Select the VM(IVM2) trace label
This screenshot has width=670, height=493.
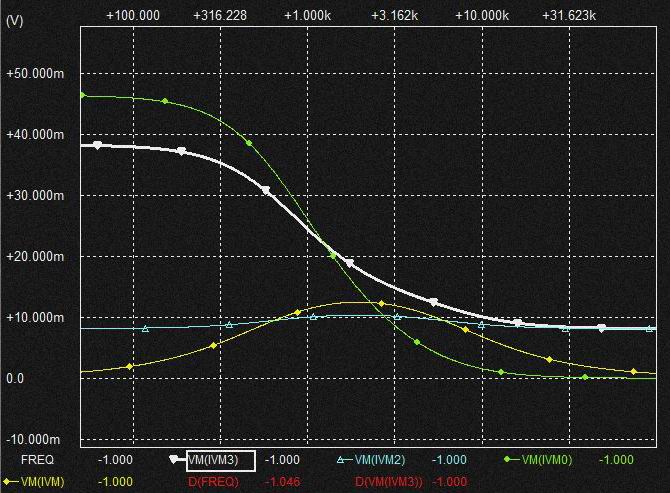point(380,460)
